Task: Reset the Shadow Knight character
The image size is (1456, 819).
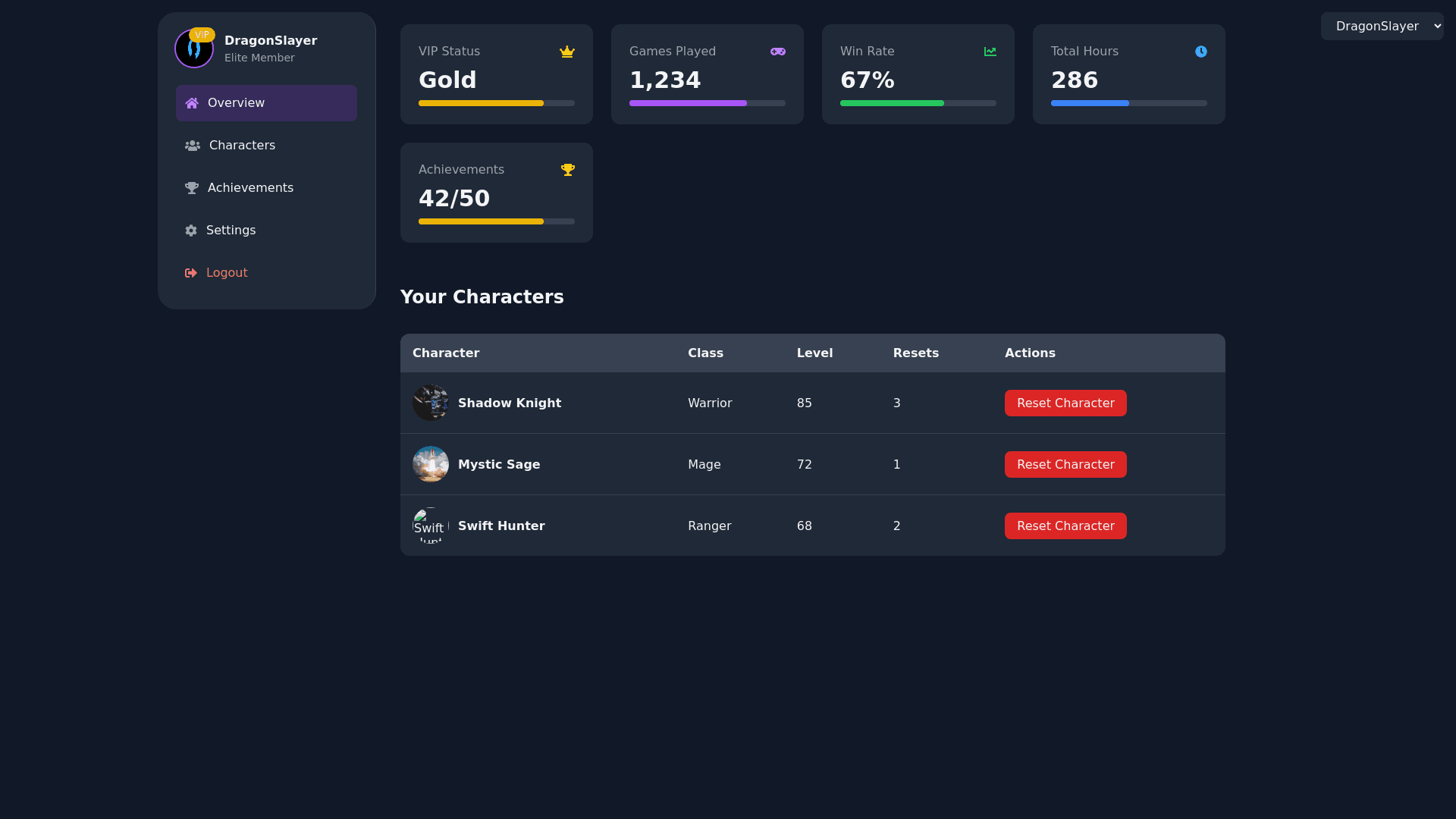Action: pos(1065,403)
